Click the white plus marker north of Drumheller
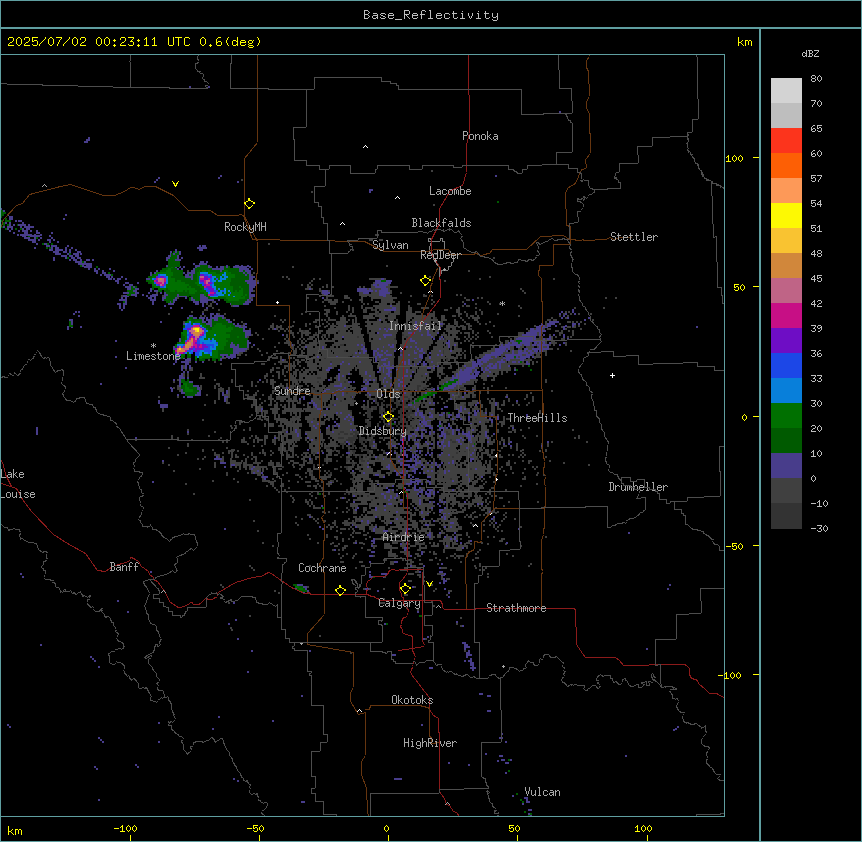This screenshot has height=842, width=862. (612, 375)
